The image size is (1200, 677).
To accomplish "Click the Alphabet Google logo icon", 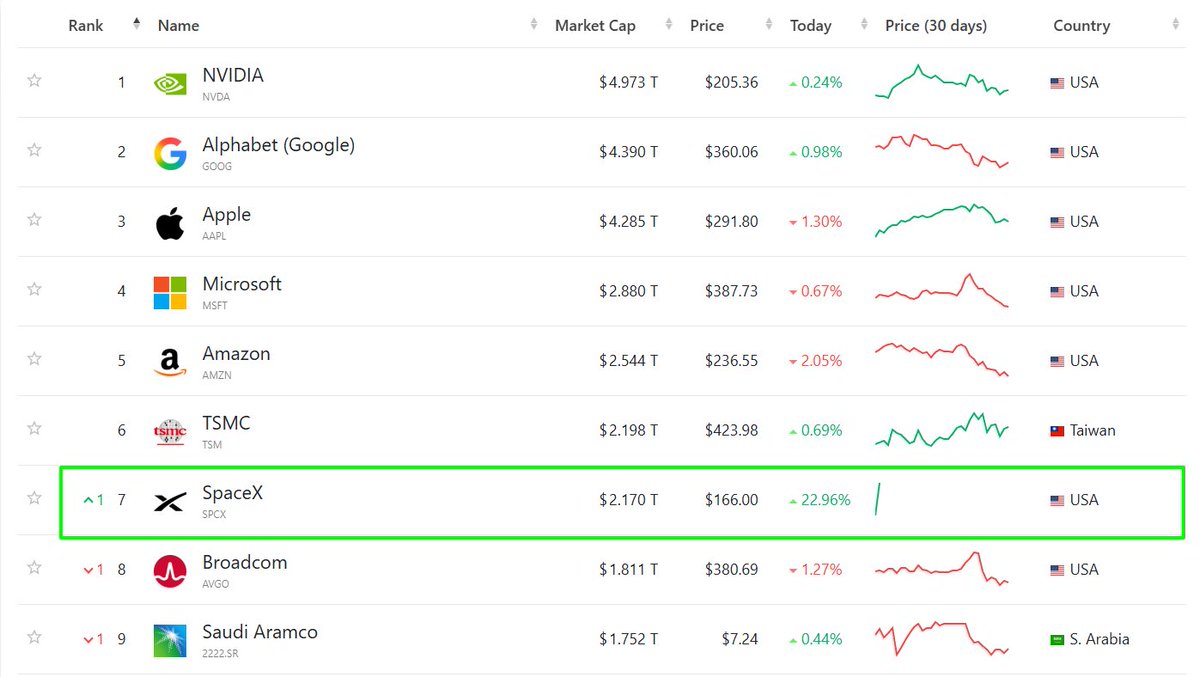I will [x=169, y=153].
